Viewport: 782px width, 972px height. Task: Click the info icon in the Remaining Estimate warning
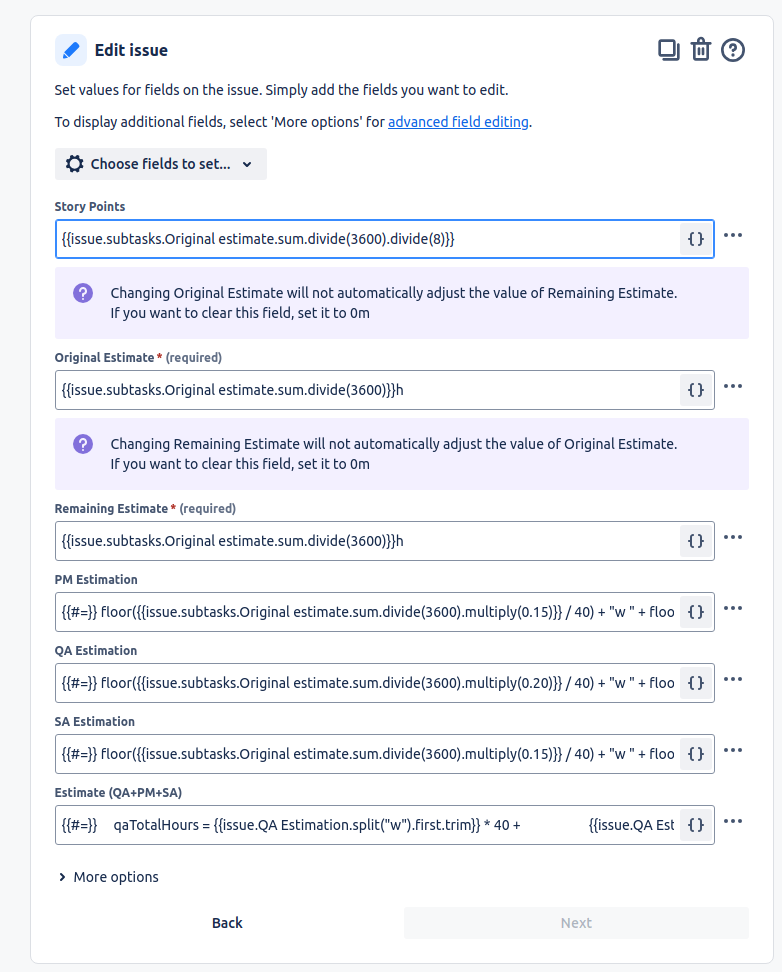[x=82, y=443]
